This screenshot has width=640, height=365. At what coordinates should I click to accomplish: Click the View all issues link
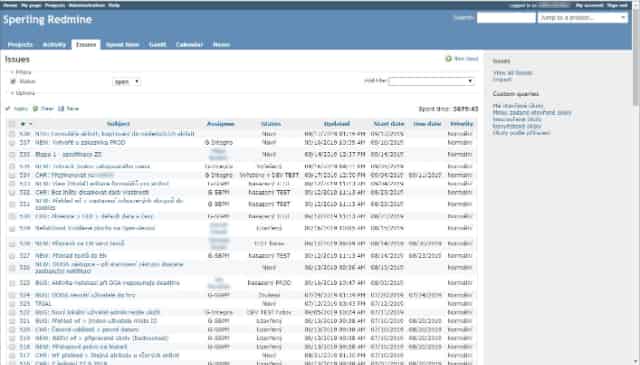pos(513,73)
